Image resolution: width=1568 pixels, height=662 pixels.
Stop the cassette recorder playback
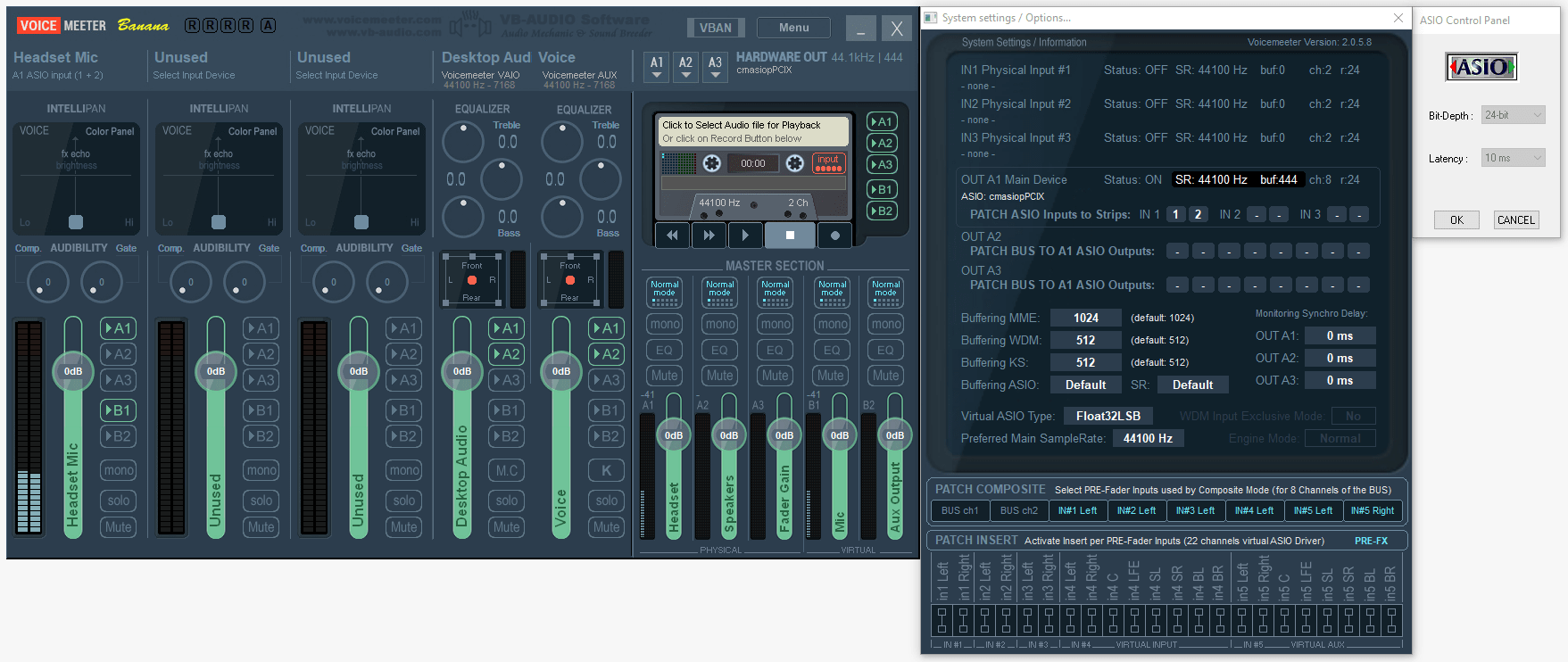click(x=790, y=236)
